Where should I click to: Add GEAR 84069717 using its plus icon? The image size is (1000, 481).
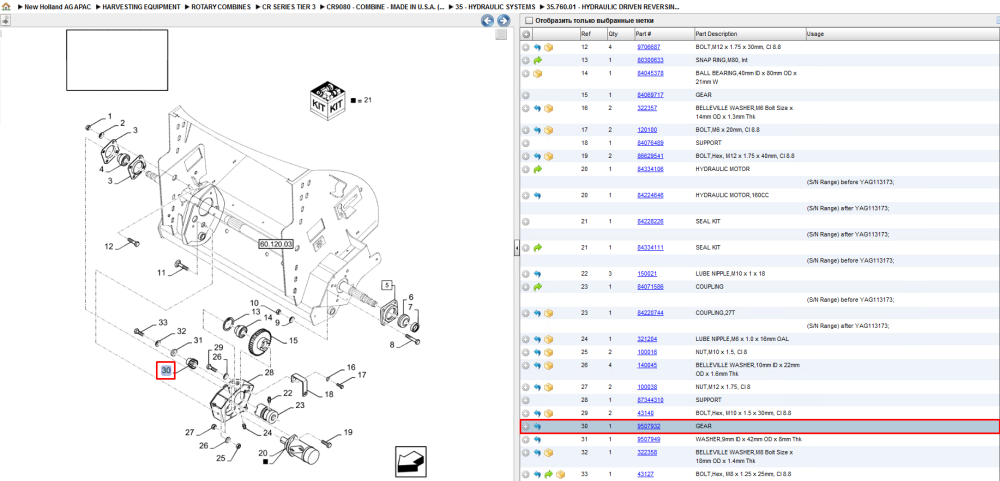526,95
